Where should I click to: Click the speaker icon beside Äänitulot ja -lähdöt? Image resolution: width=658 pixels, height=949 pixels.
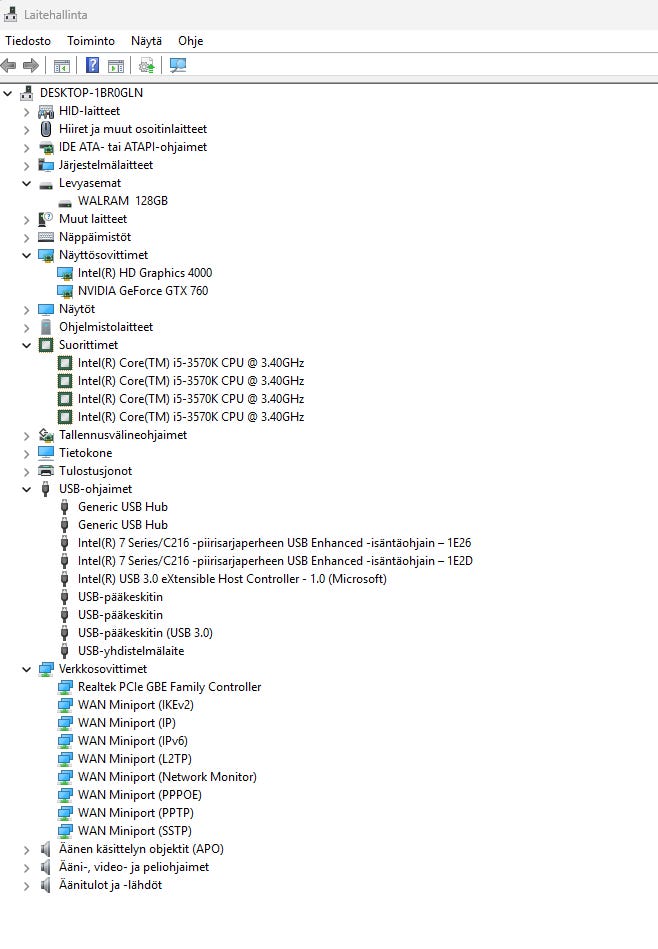pyautogui.click(x=46, y=885)
